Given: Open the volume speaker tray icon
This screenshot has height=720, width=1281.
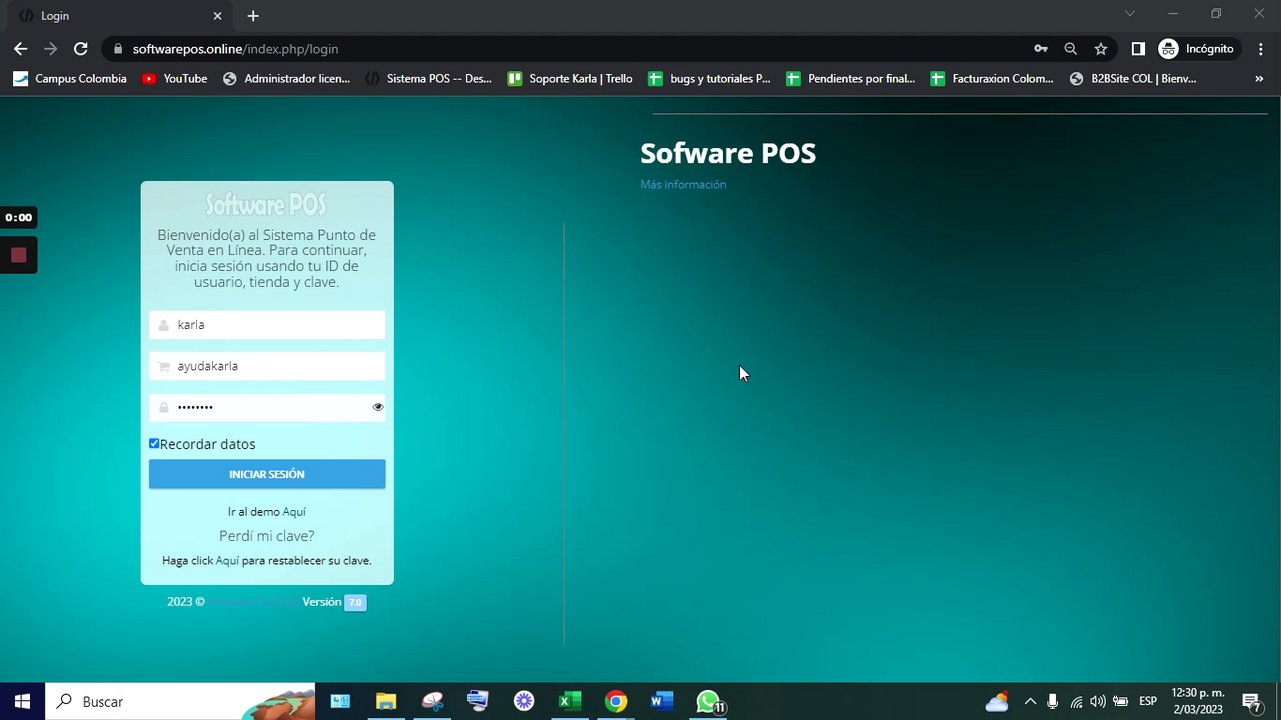Looking at the screenshot, I should coord(1098,702).
